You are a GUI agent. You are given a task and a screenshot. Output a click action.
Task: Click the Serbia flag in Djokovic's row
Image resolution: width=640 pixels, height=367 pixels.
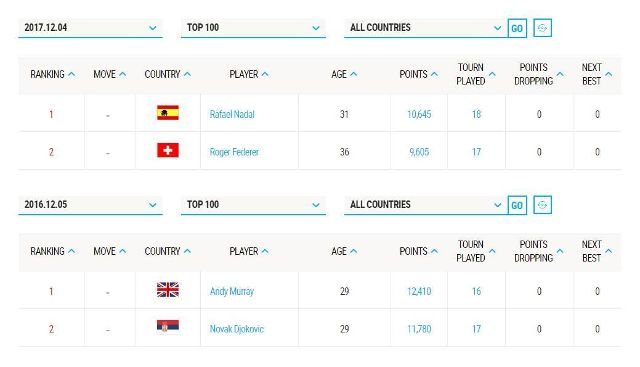point(168,326)
